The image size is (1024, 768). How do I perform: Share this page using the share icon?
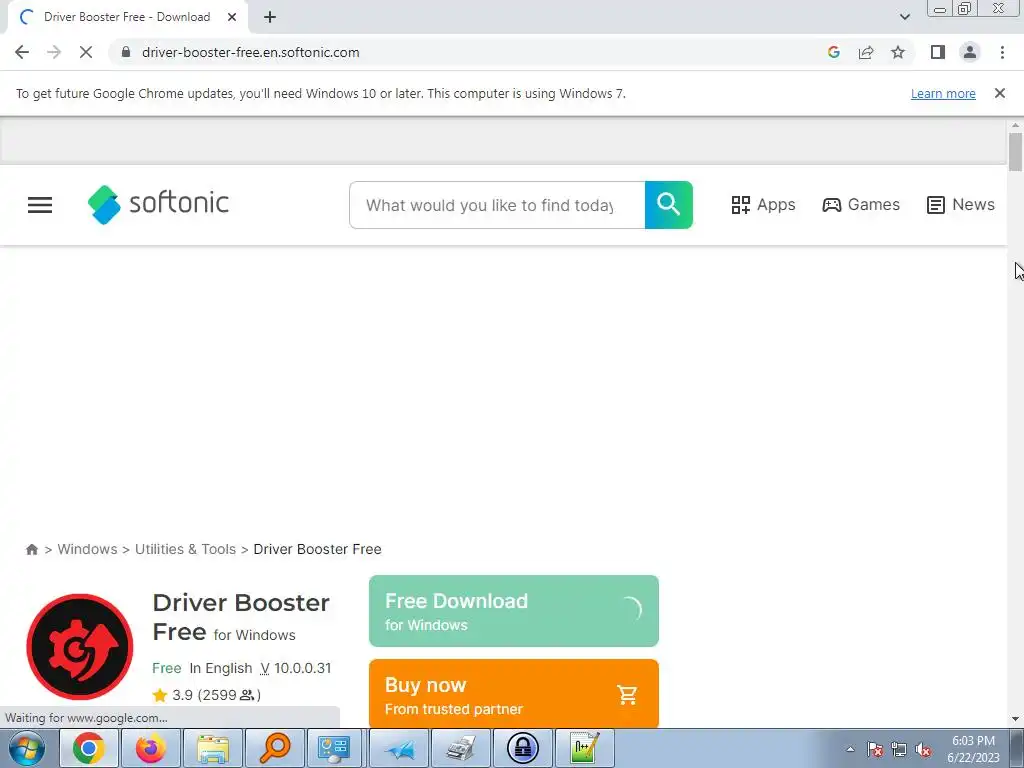coord(866,52)
